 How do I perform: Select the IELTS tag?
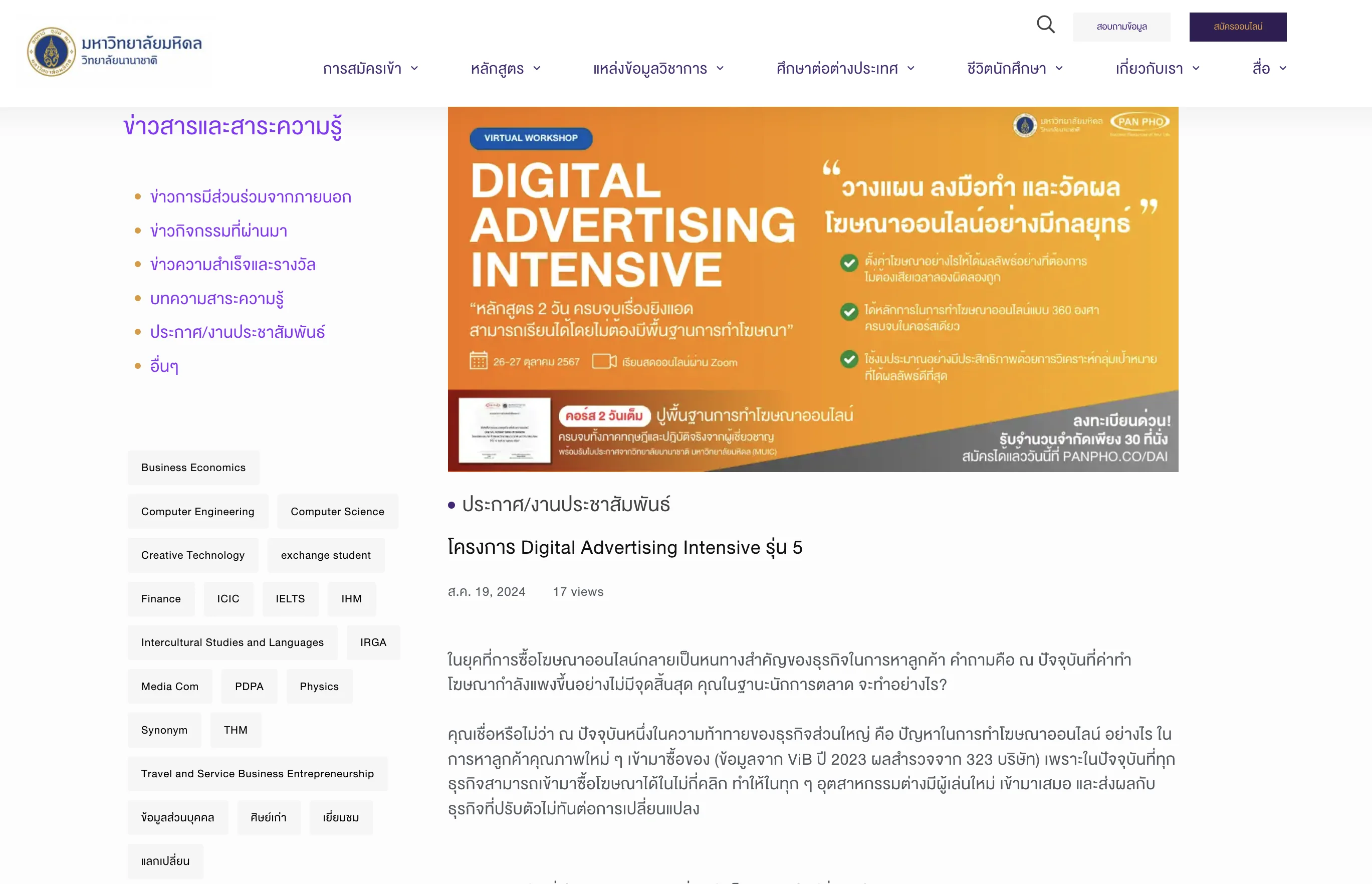tap(290, 599)
